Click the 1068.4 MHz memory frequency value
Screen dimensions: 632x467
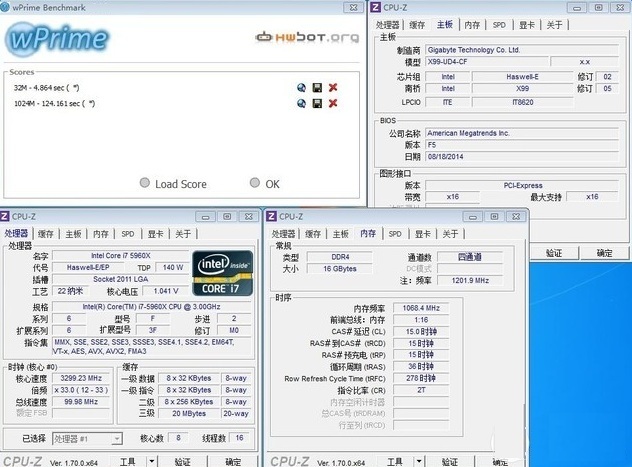point(421,308)
